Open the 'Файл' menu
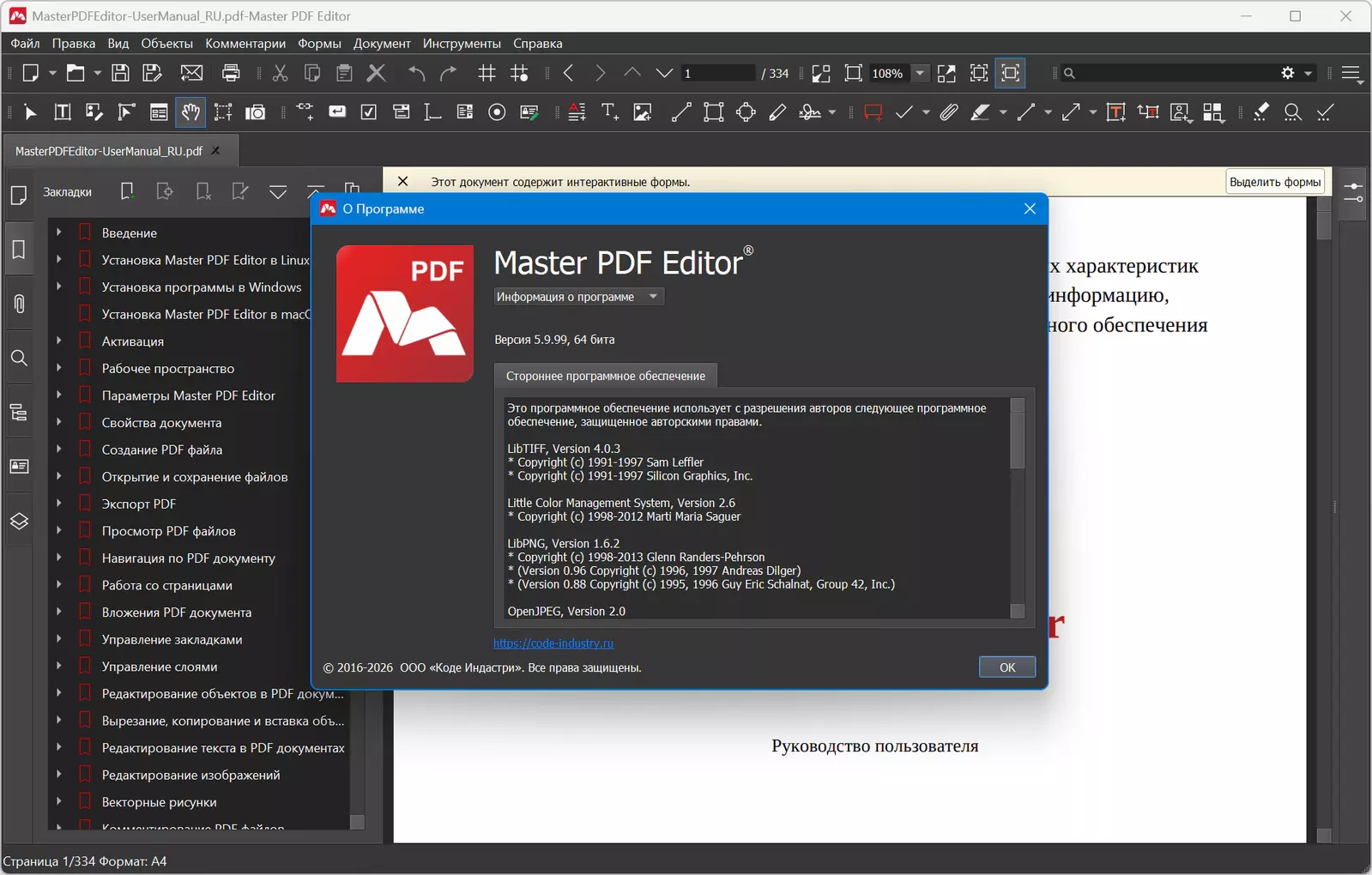This screenshot has height=875, width=1372. (x=25, y=43)
